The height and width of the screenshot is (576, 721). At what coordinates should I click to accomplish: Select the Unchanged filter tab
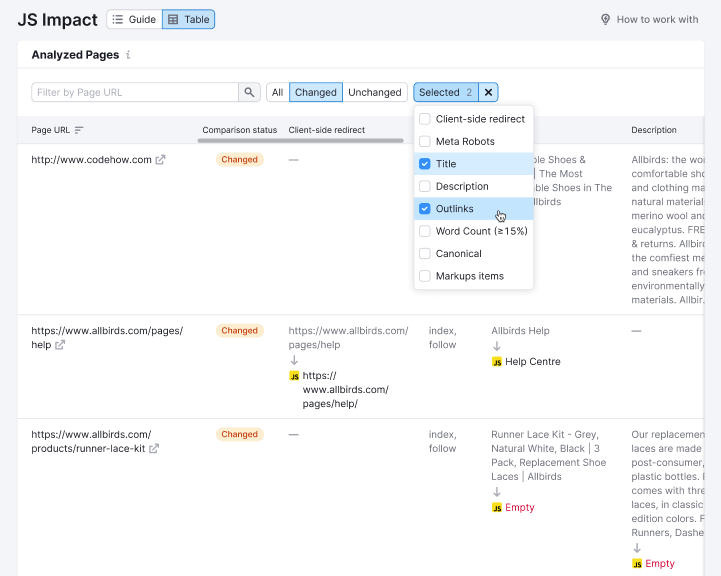point(374,92)
